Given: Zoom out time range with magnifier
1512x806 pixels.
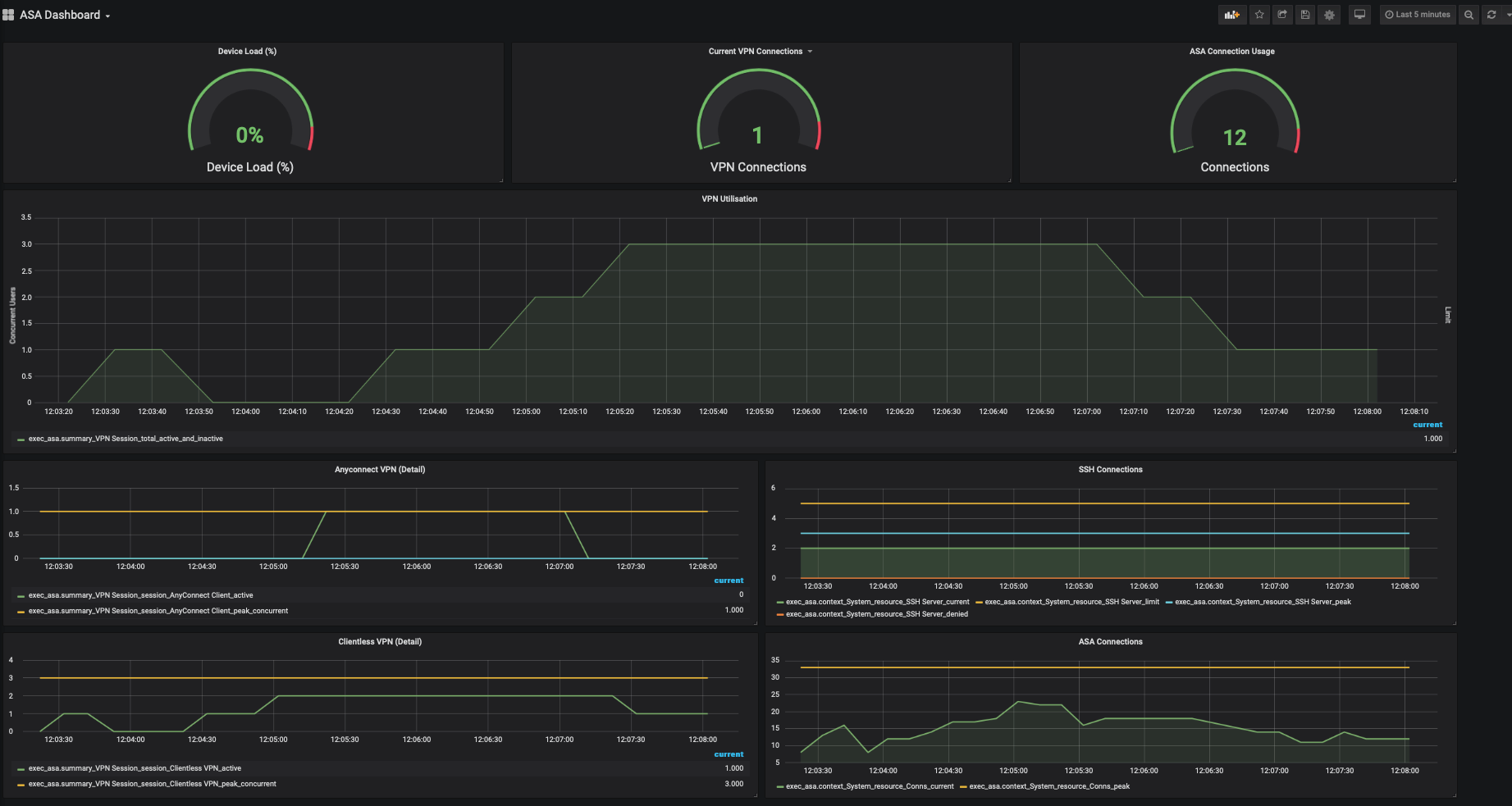Looking at the screenshot, I should click(x=1469, y=15).
